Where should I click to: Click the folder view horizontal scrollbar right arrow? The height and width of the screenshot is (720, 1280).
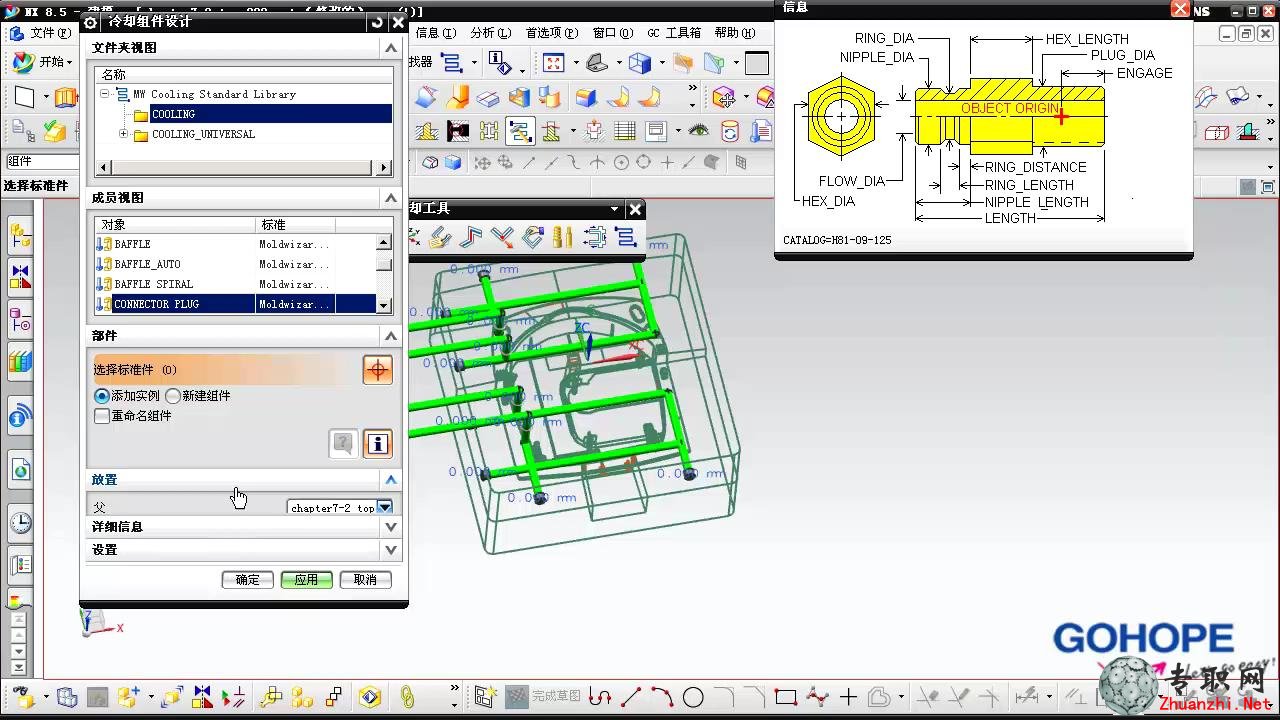point(384,168)
